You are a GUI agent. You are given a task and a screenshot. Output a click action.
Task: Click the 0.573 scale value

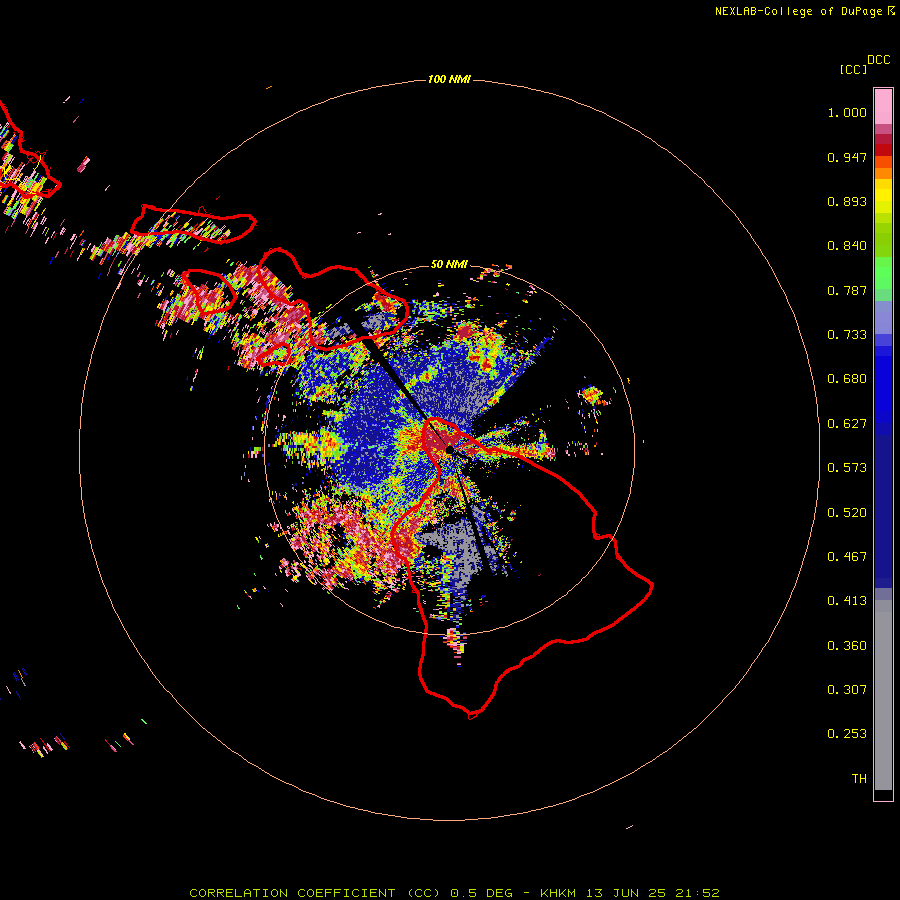pyautogui.click(x=847, y=468)
